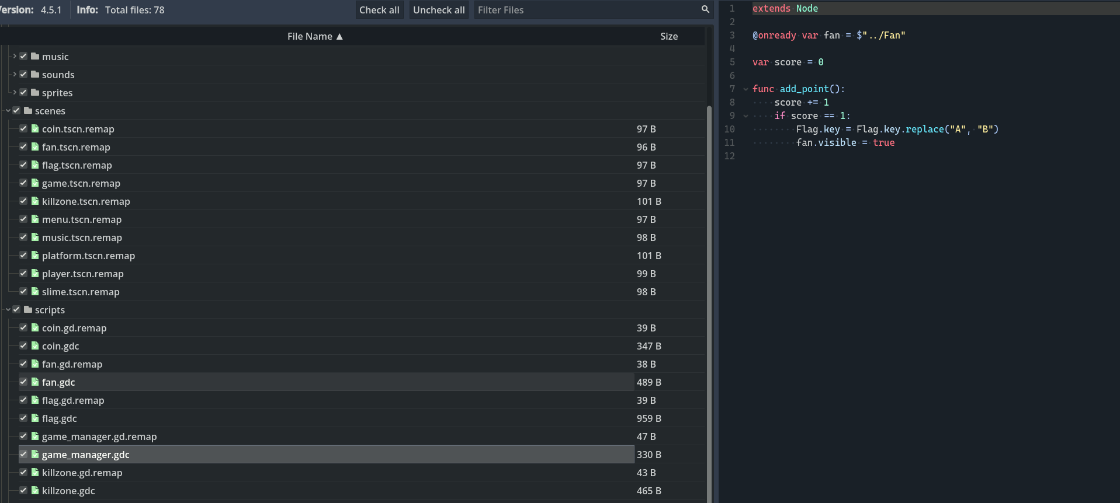The width and height of the screenshot is (1120, 503).
Task: Click the scenes folder icon
Action: click(x=27, y=111)
